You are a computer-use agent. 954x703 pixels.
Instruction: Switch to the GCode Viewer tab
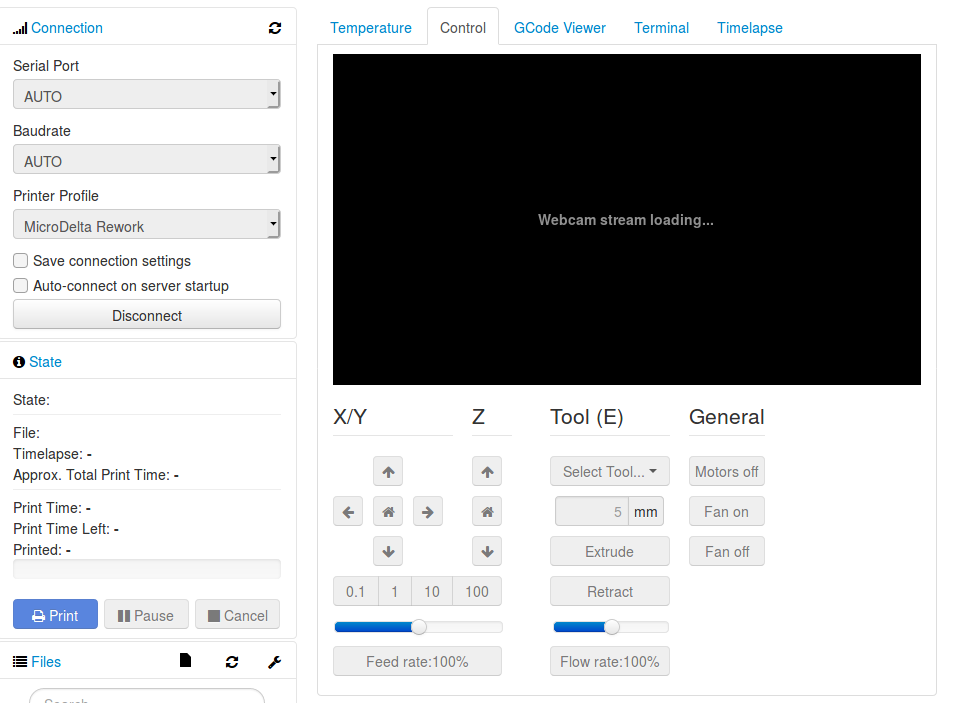pyautogui.click(x=559, y=28)
